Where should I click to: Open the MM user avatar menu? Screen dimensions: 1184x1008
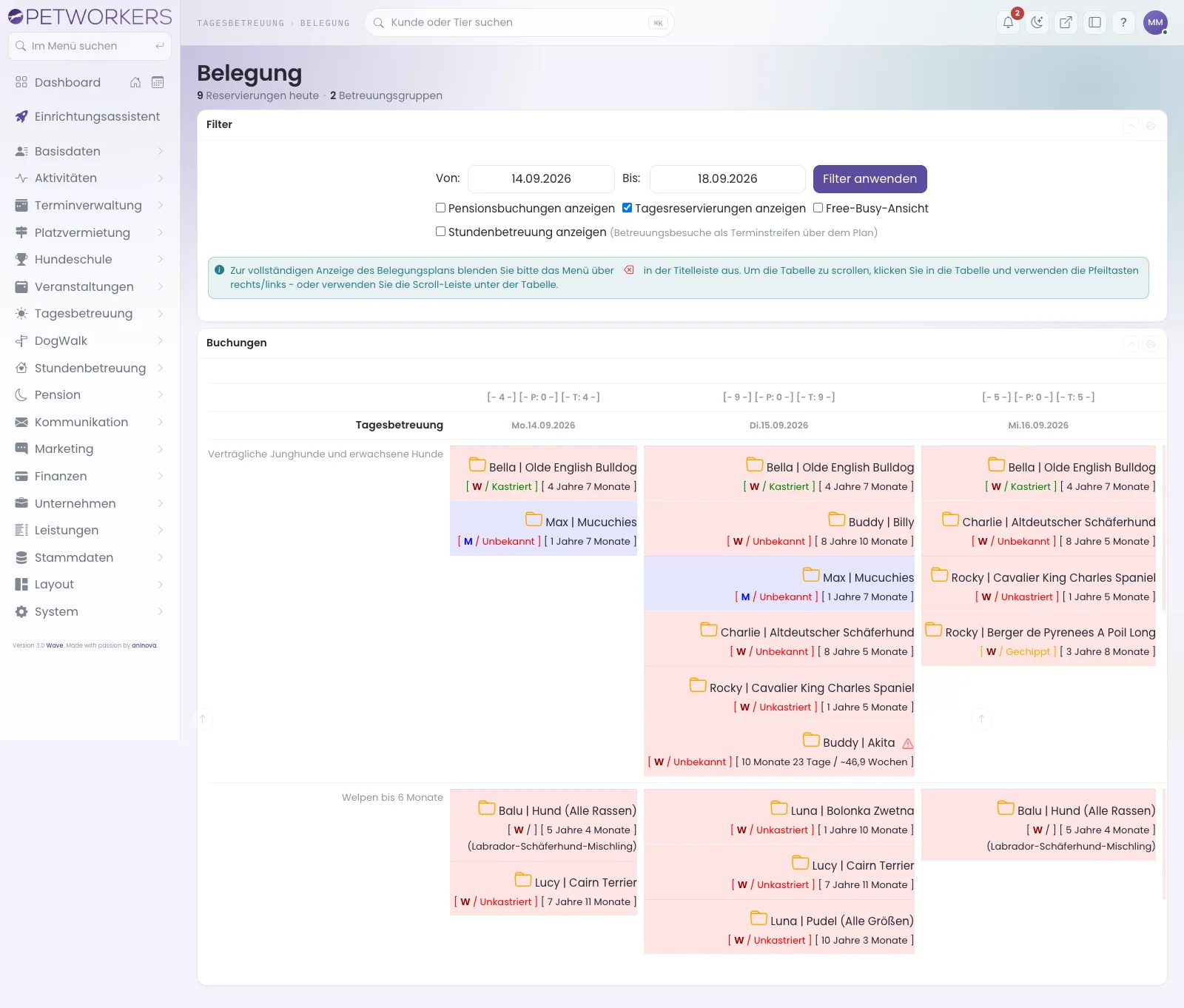(x=1155, y=22)
